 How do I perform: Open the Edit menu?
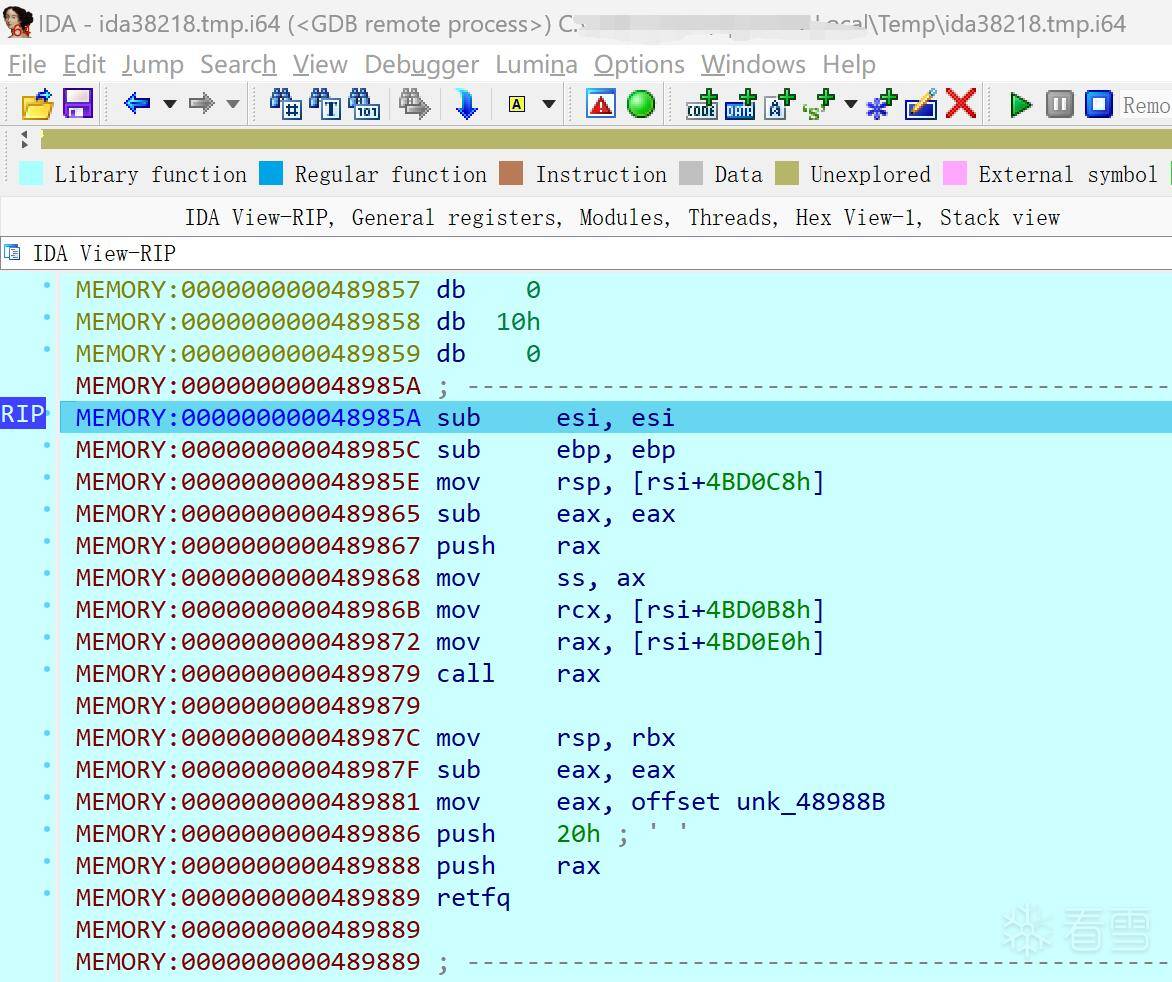tap(84, 65)
